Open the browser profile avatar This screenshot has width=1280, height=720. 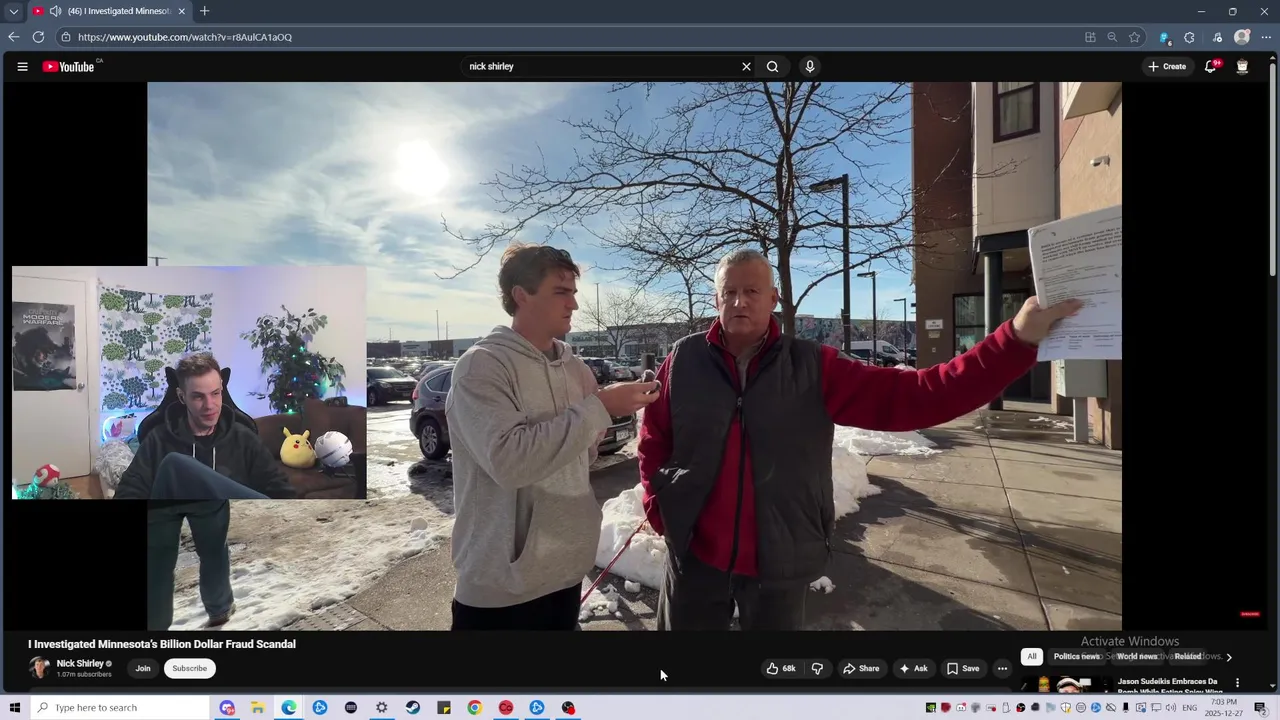pyautogui.click(x=1242, y=37)
